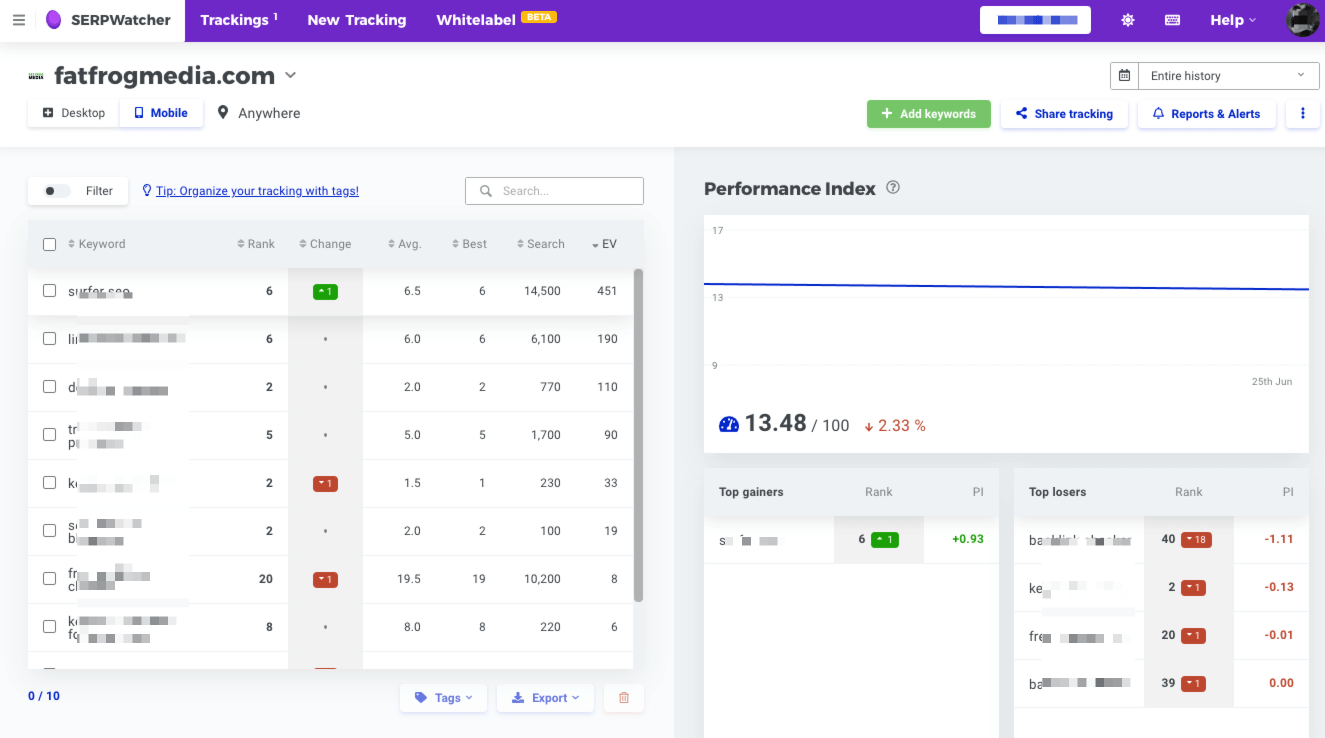Check the keyword row with search 6,100
The height and width of the screenshot is (738, 1325).
(50, 339)
